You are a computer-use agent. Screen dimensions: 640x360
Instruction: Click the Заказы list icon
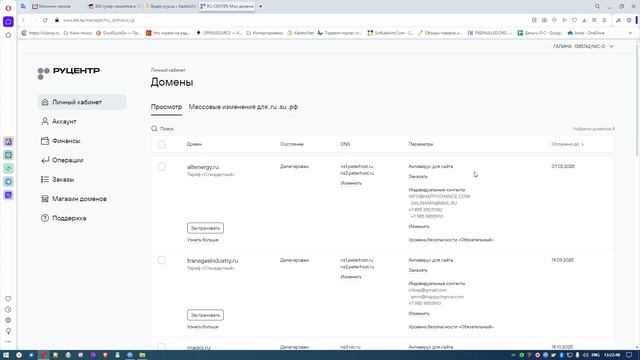45,179
